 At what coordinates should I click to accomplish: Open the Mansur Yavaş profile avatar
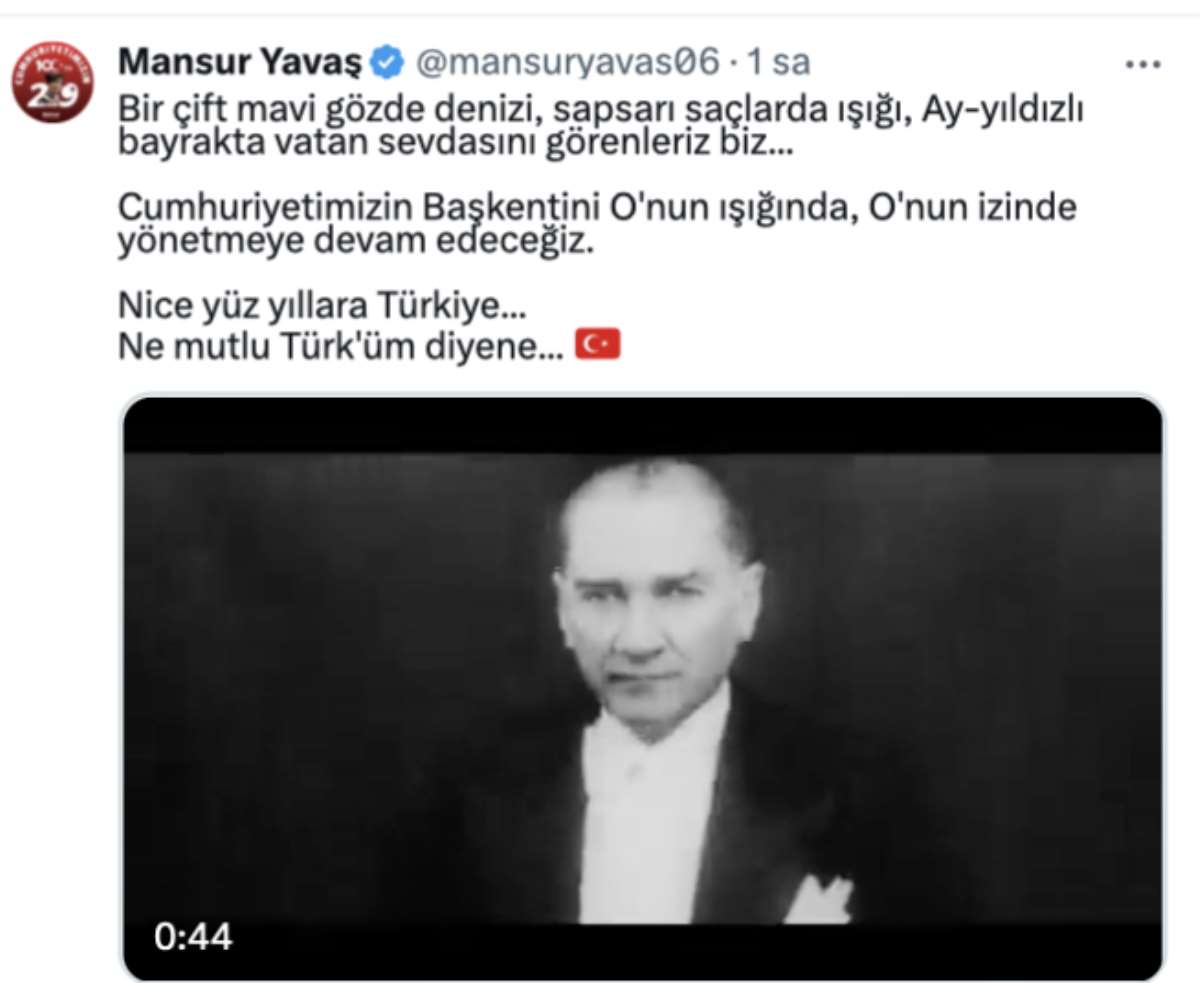52,82
